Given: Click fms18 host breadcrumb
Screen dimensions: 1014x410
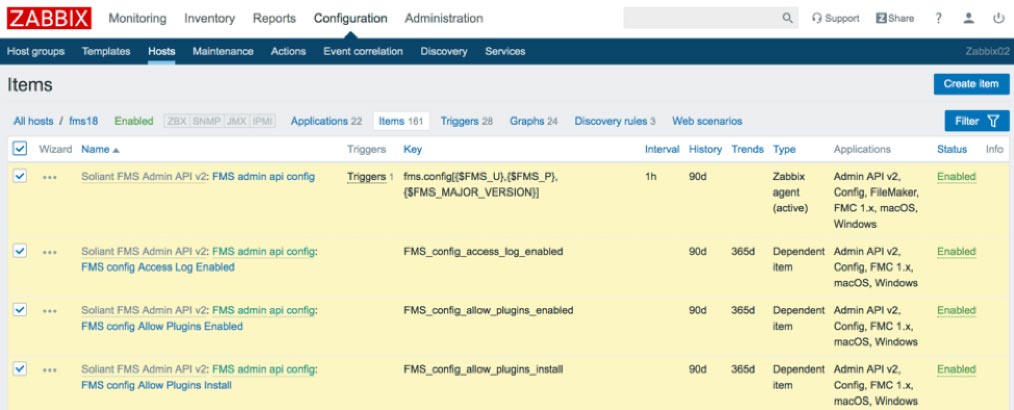Looking at the screenshot, I should 83,121.
